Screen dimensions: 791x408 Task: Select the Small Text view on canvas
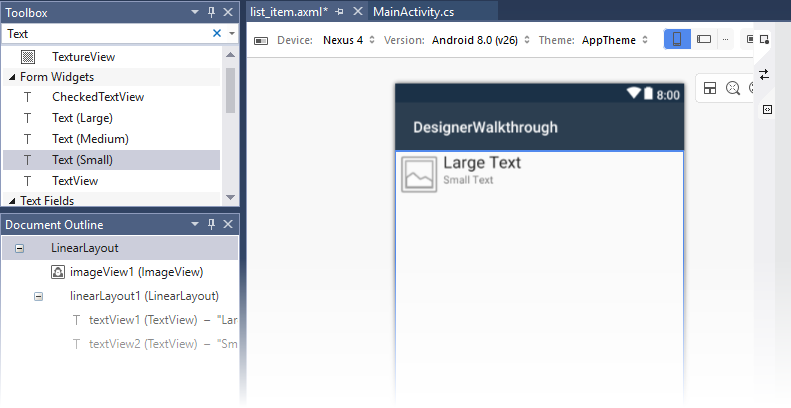click(x=468, y=180)
